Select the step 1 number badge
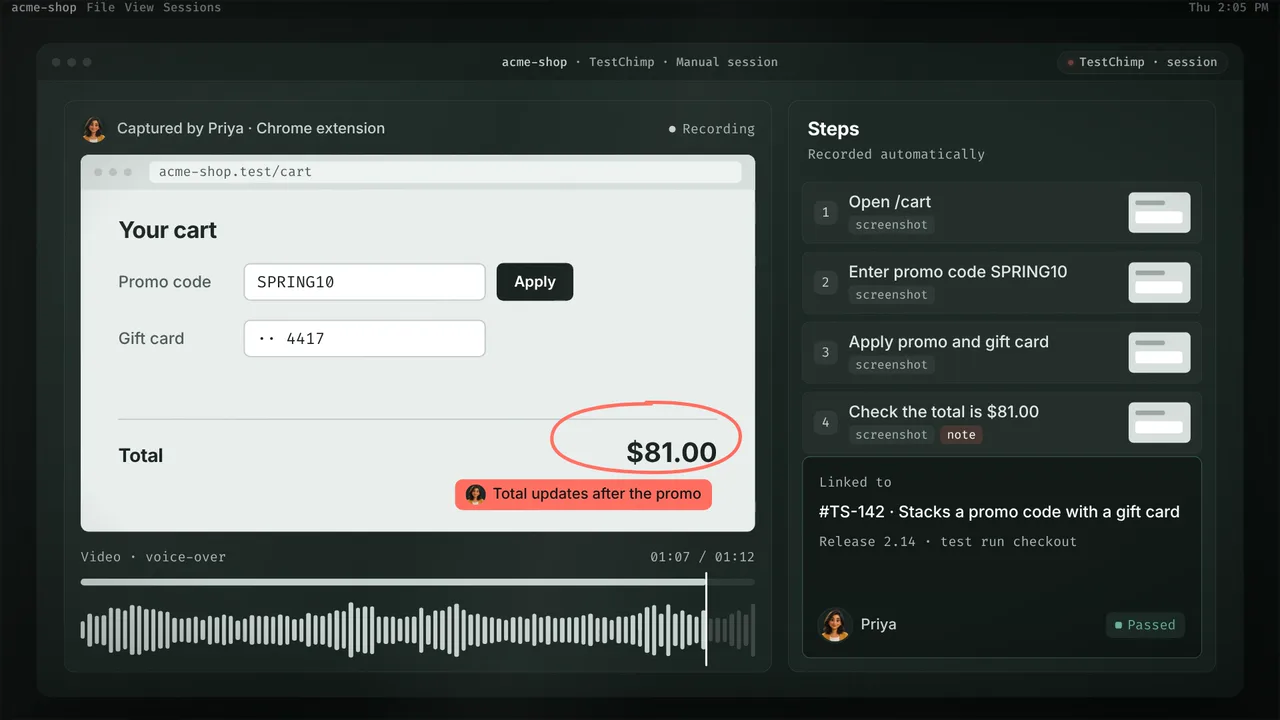Viewport: 1280px width, 720px height. coord(825,212)
